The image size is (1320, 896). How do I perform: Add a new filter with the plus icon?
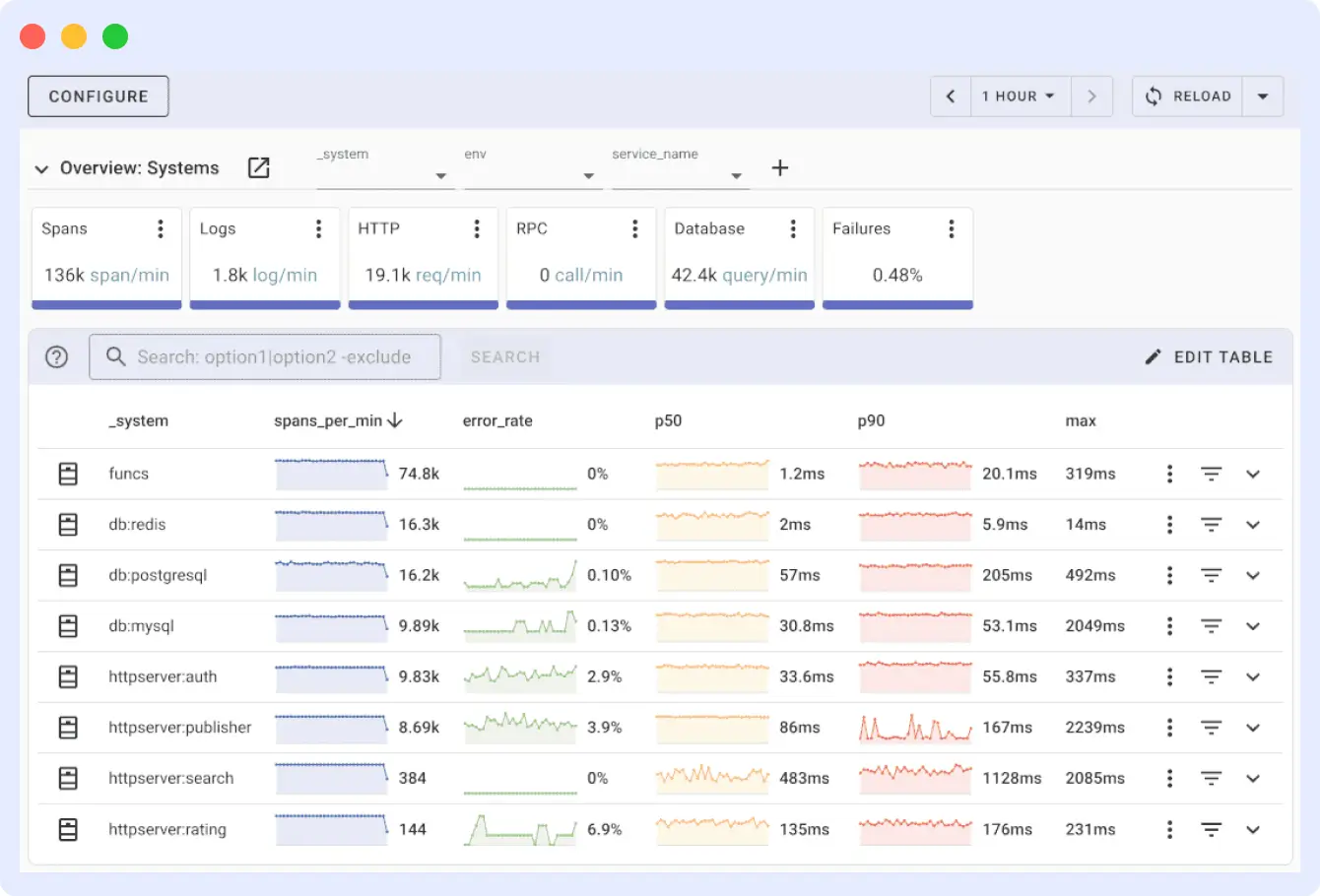(780, 167)
